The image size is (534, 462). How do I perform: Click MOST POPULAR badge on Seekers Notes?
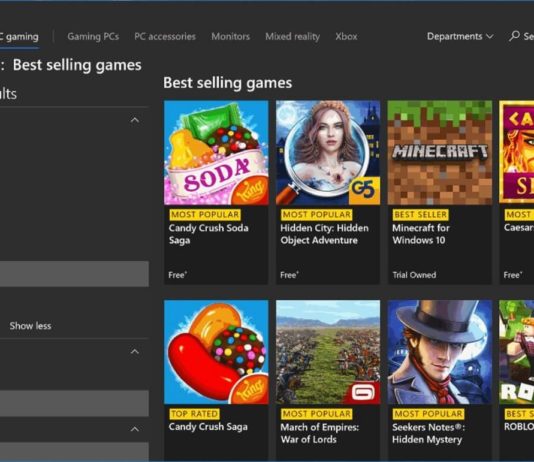coord(428,414)
